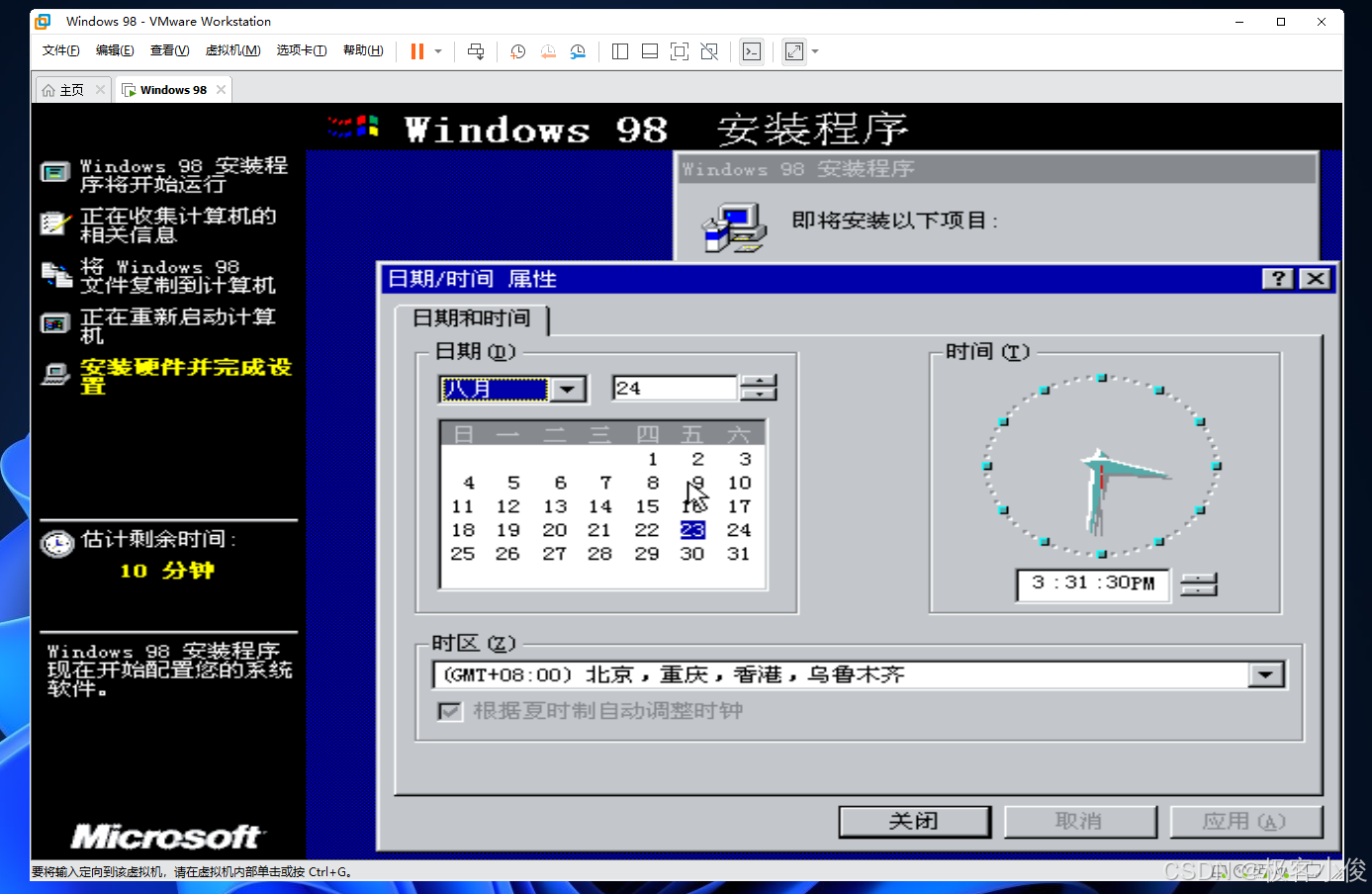Toggle the library sidebar panel icon
The height and width of the screenshot is (894, 1372).
(620, 51)
